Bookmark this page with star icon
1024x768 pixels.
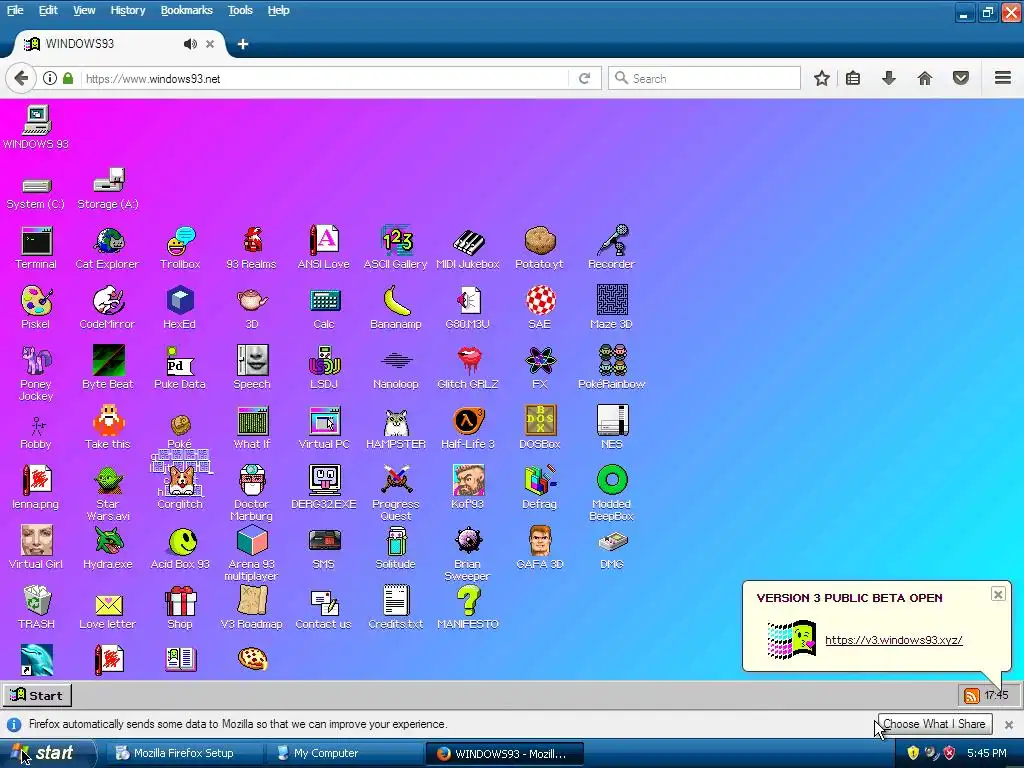[x=822, y=78]
